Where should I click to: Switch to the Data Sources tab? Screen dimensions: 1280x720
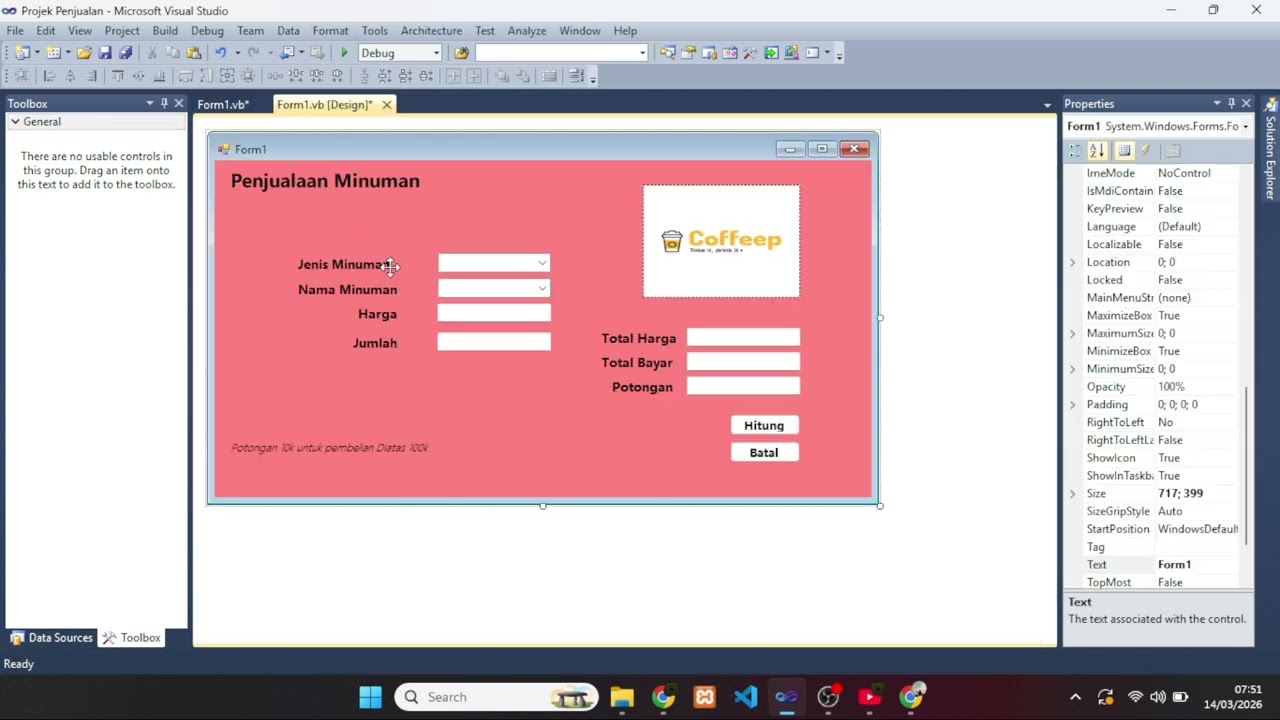tap(51, 638)
